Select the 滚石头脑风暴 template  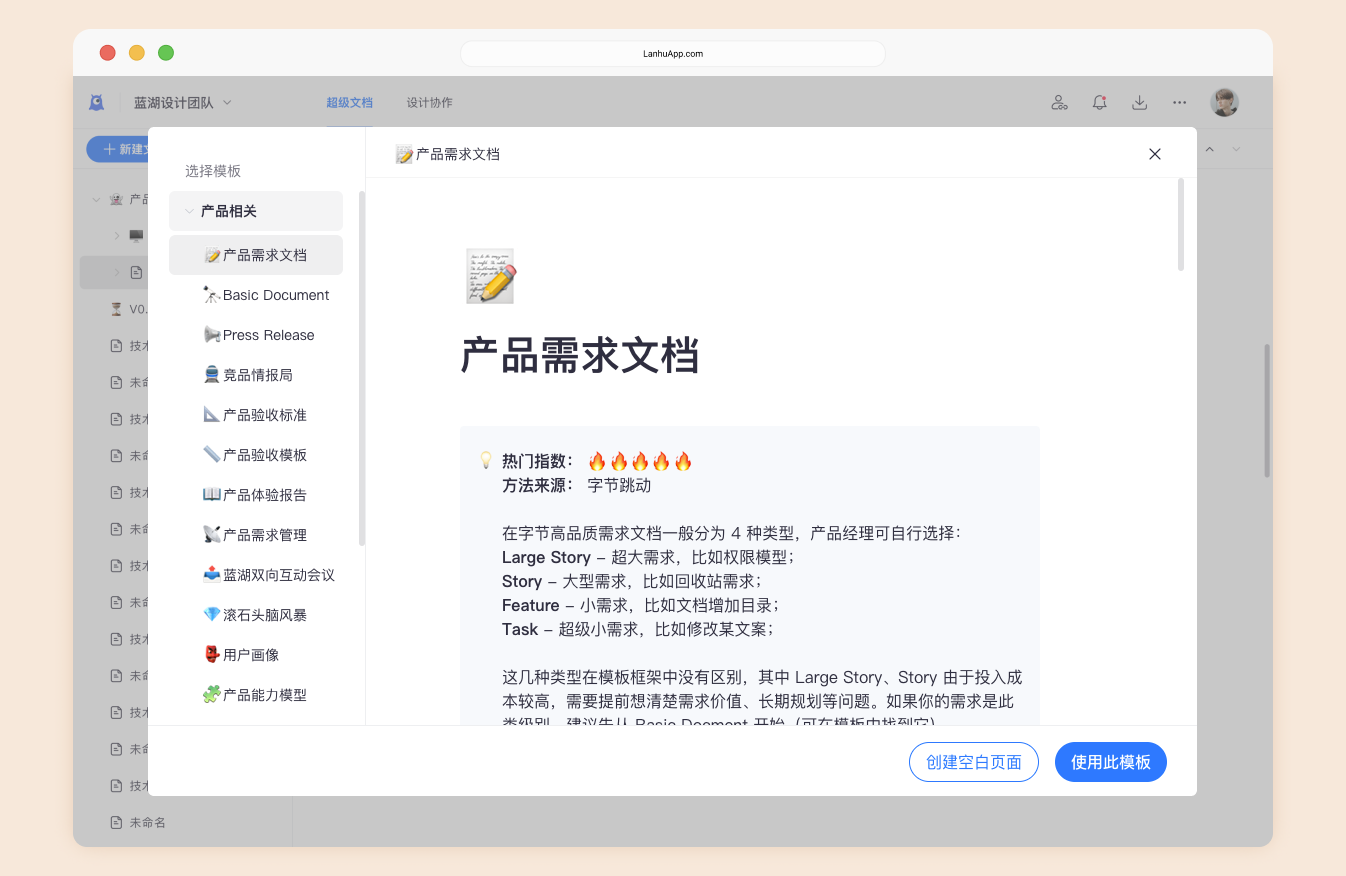click(263, 614)
